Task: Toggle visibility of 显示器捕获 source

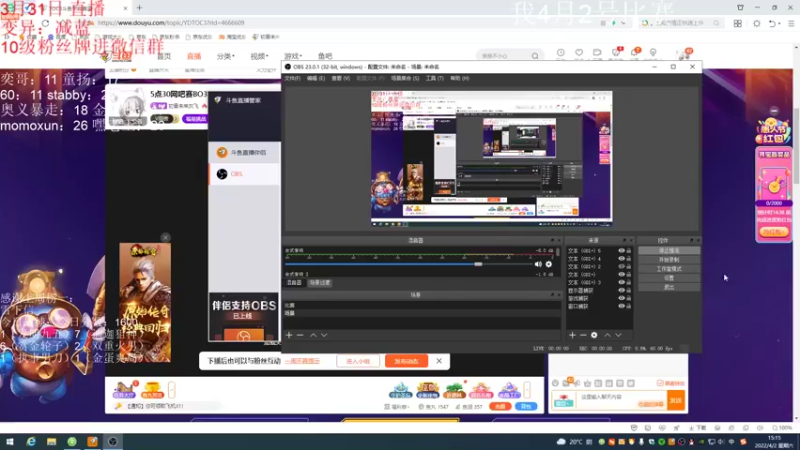Action: 621,290
